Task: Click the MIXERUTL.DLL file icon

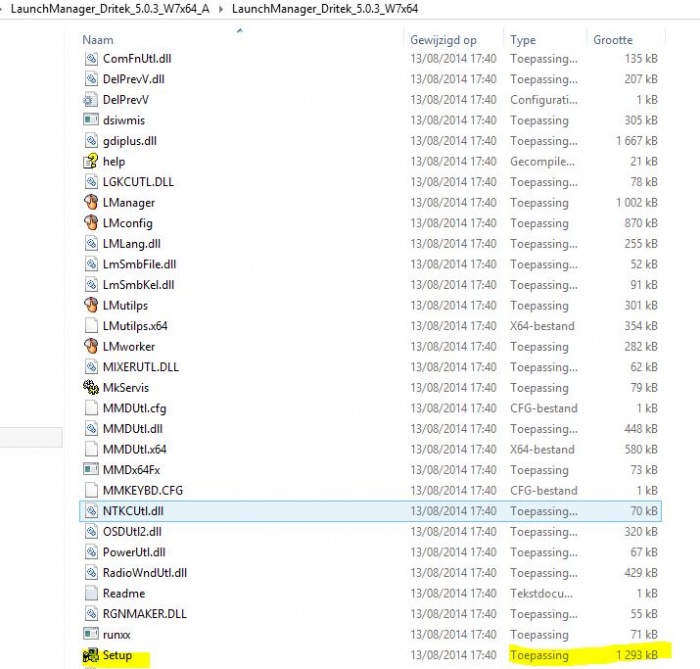Action: 91,367
